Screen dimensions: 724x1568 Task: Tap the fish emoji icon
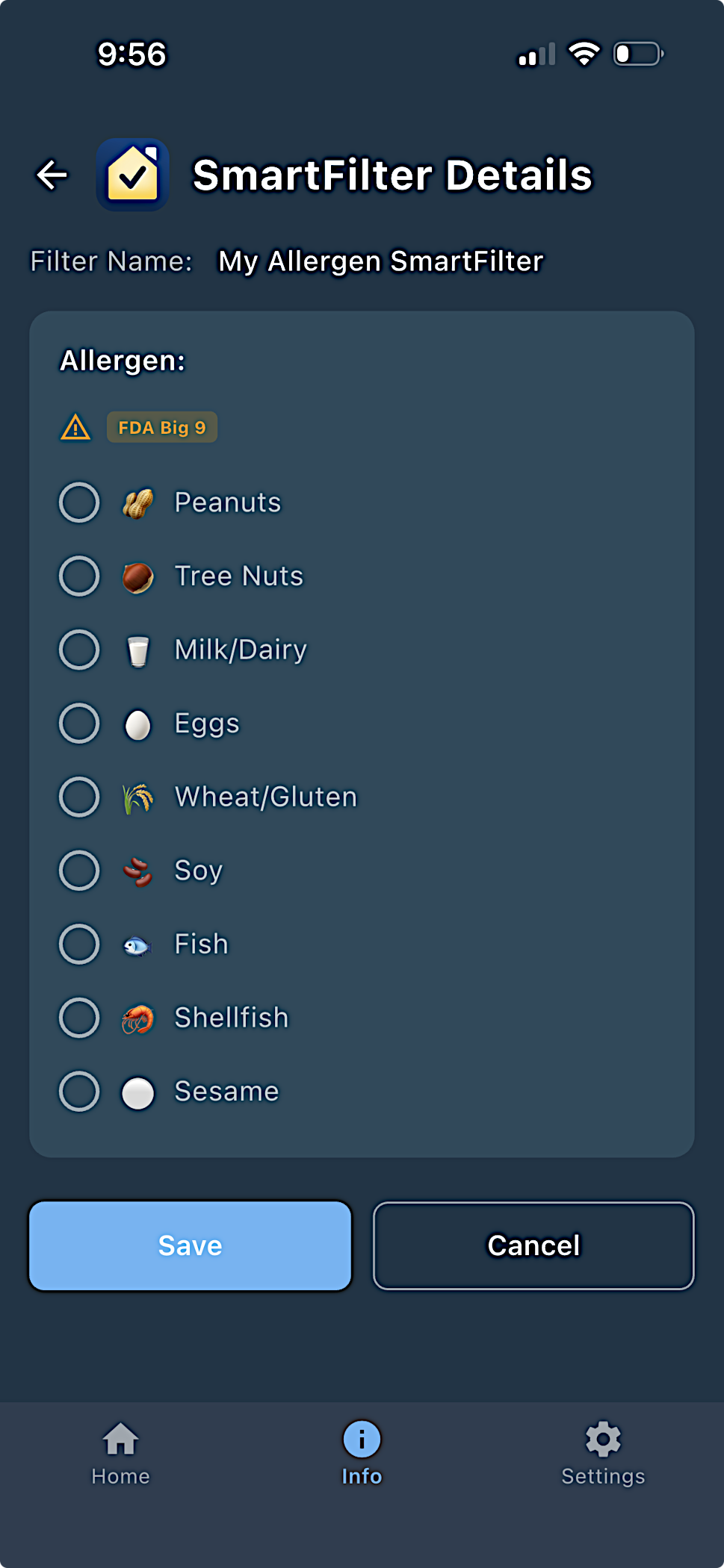click(x=138, y=945)
